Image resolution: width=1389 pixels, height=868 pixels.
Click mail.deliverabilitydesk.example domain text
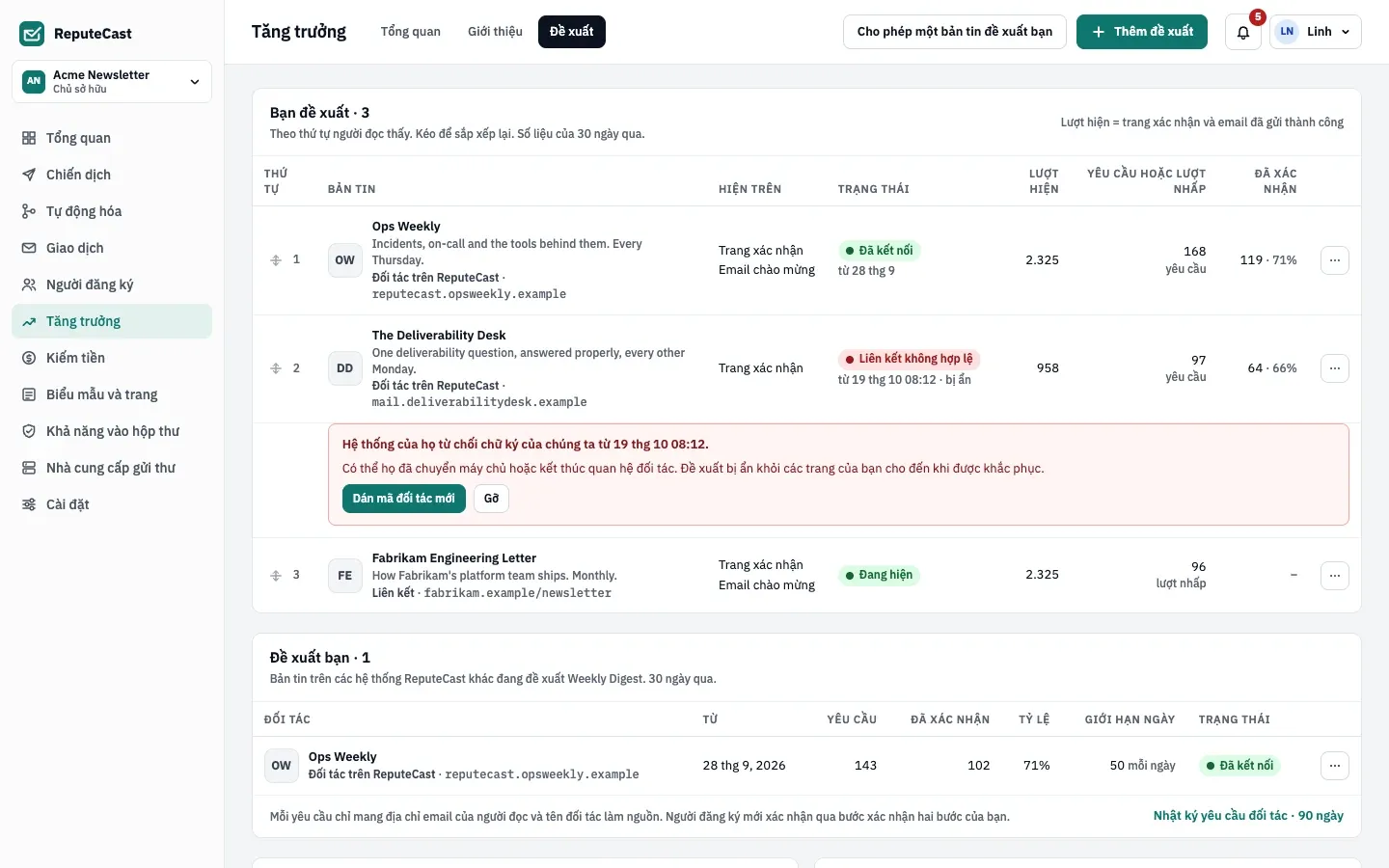[x=479, y=402]
